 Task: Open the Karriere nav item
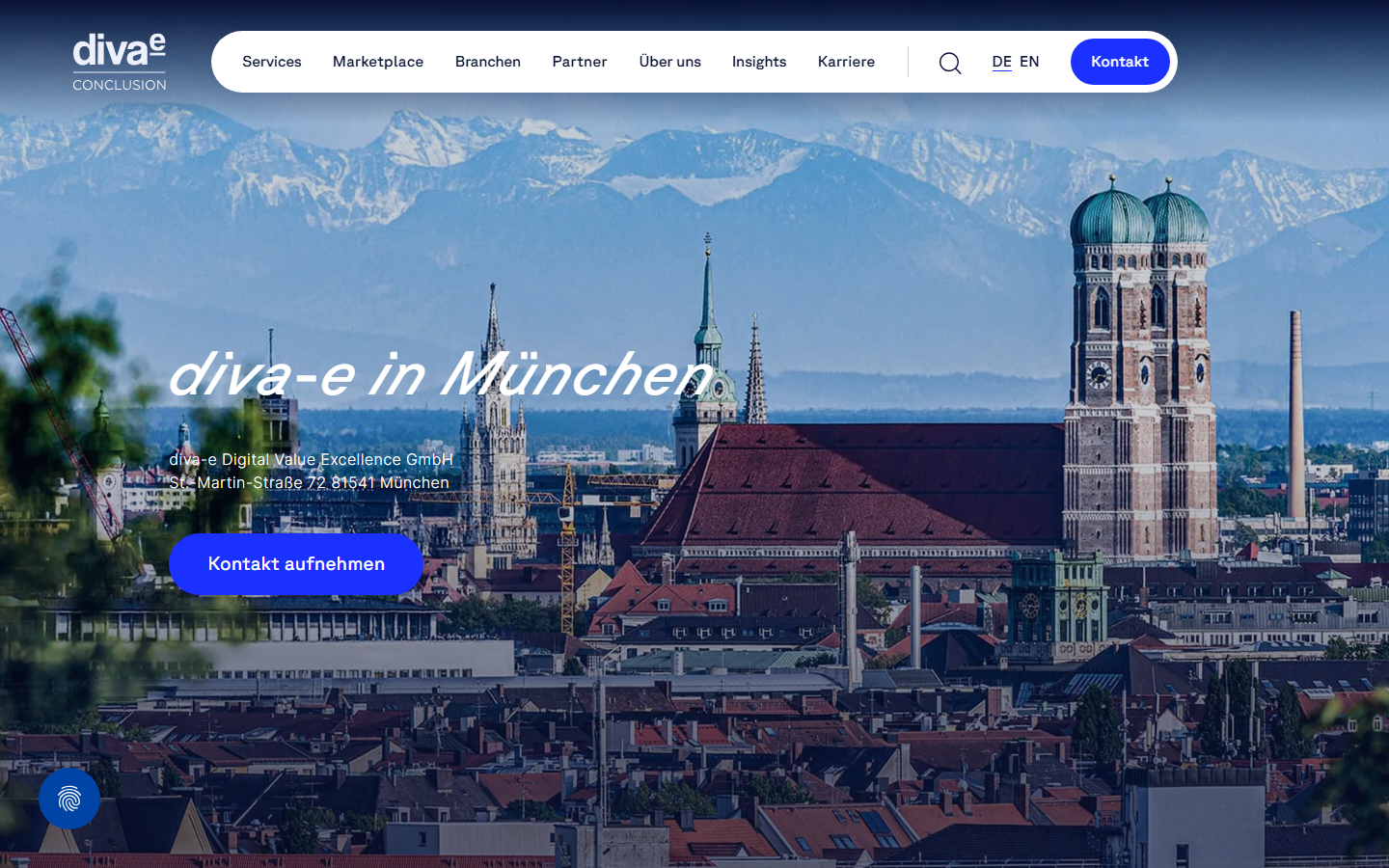(847, 62)
